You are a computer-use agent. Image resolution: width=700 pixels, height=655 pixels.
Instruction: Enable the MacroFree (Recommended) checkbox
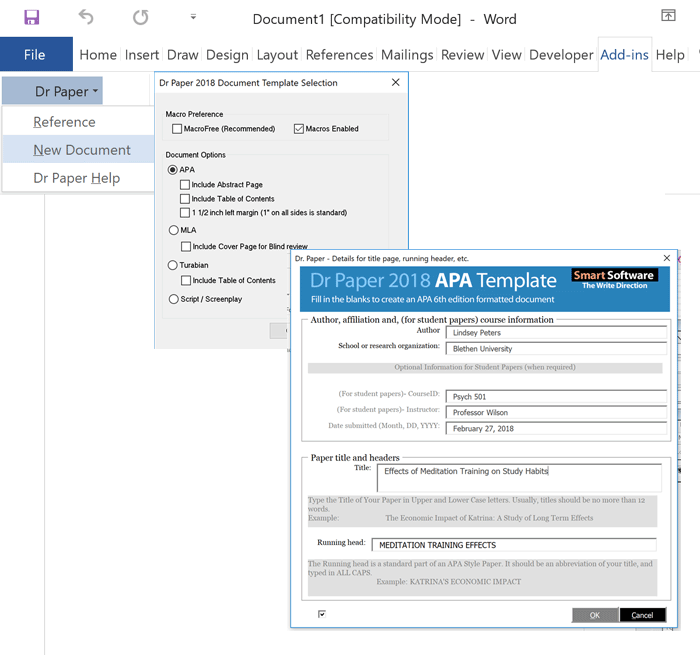pyautogui.click(x=177, y=129)
